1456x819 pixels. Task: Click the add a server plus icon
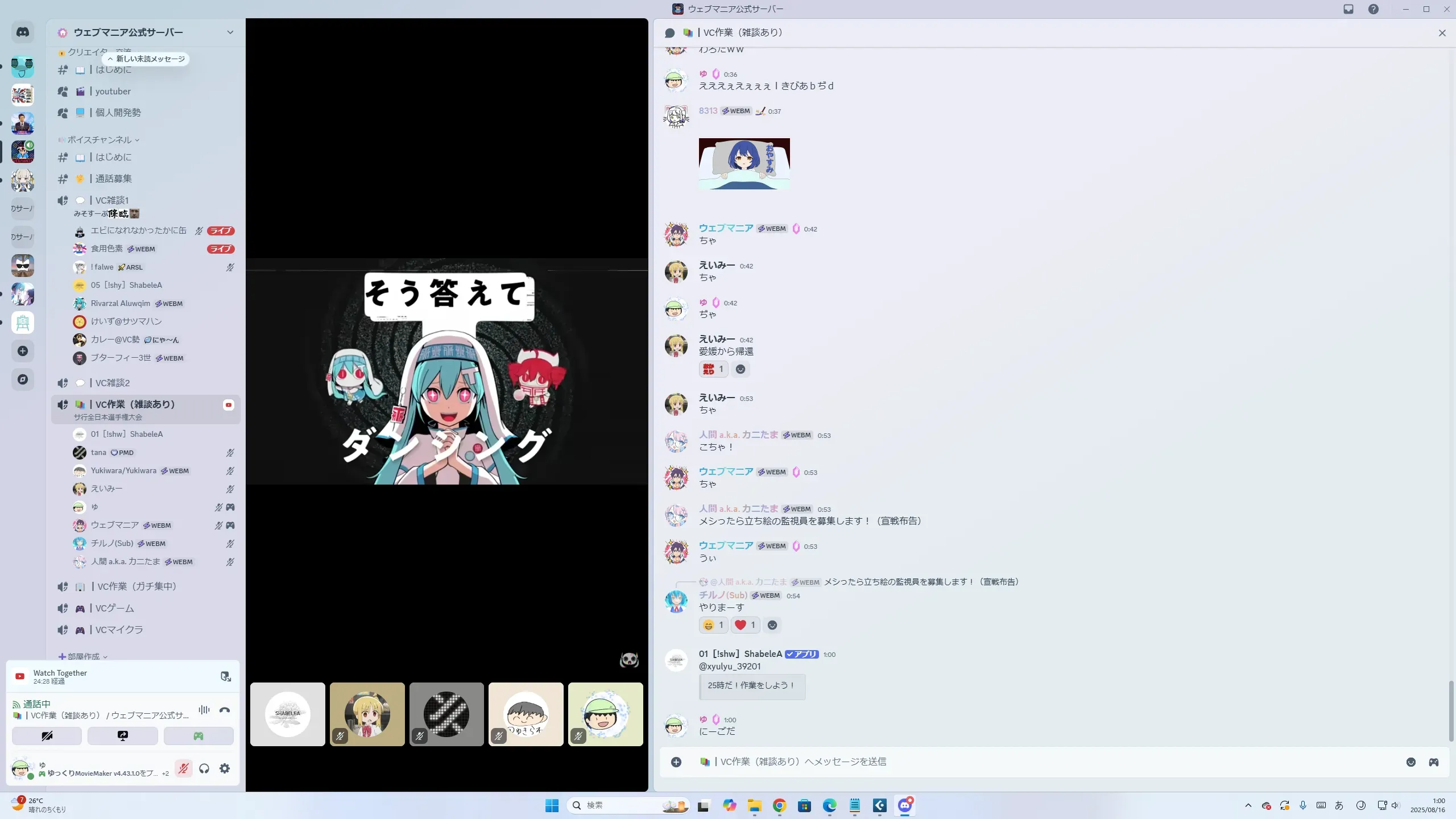[23, 351]
